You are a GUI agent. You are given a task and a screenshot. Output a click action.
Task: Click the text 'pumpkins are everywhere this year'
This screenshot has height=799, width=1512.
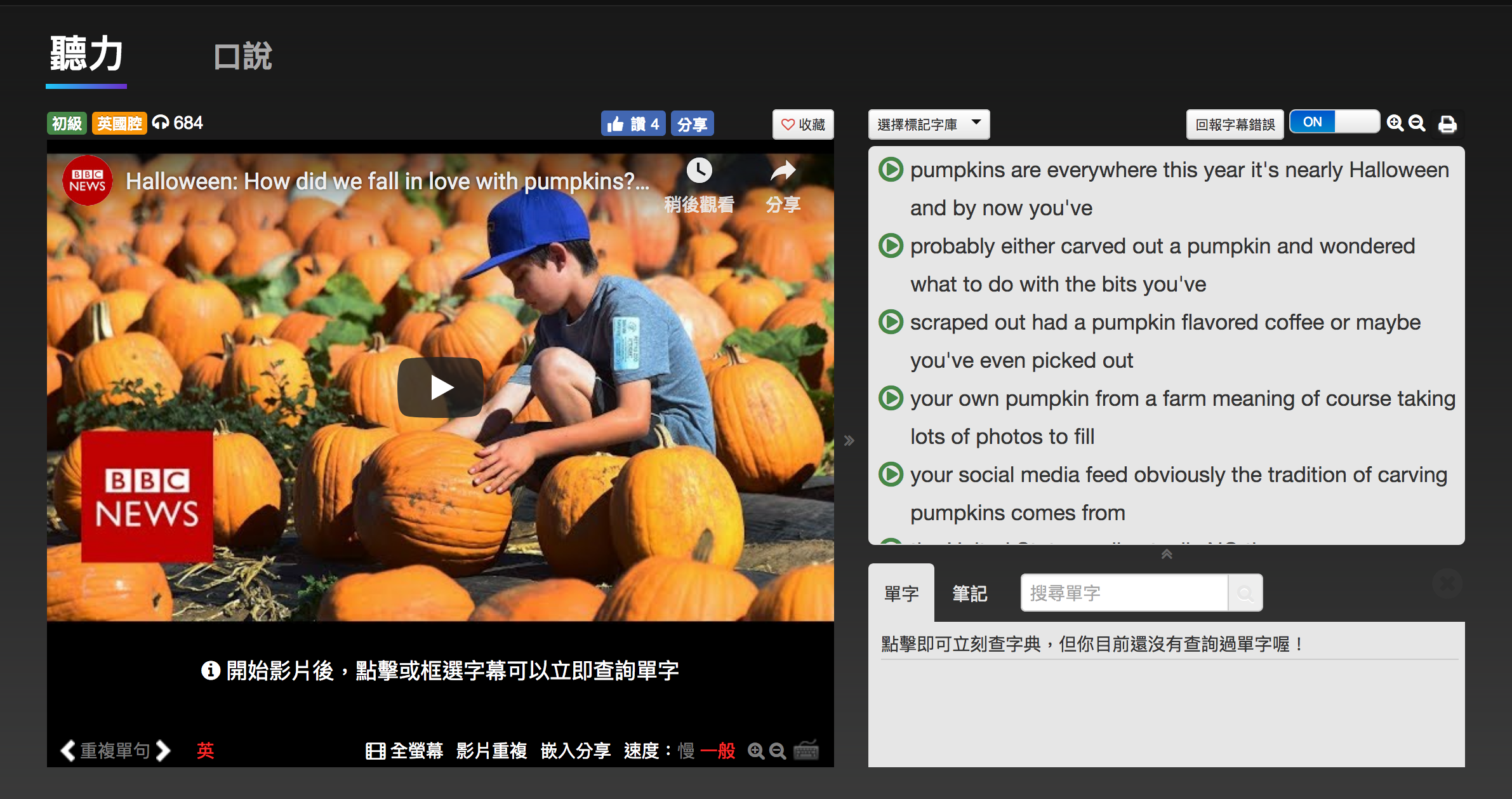coord(1077,170)
